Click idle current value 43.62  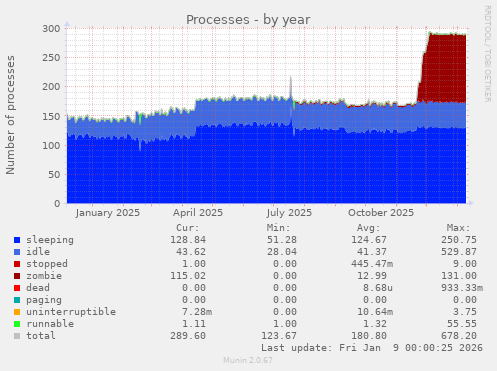point(191,252)
